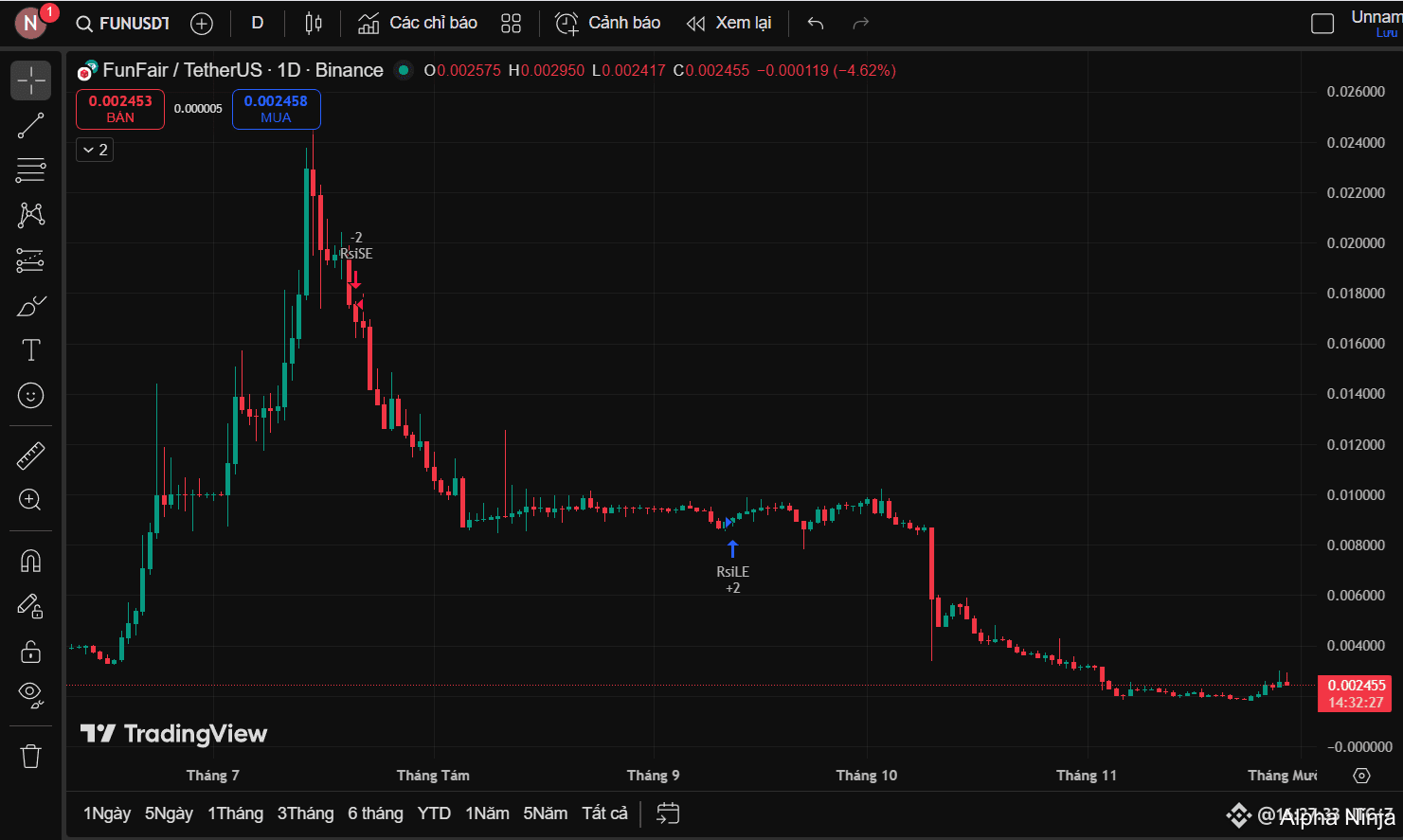Select the trend line drawing tool
The height and width of the screenshot is (840, 1403).
(x=31, y=125)
